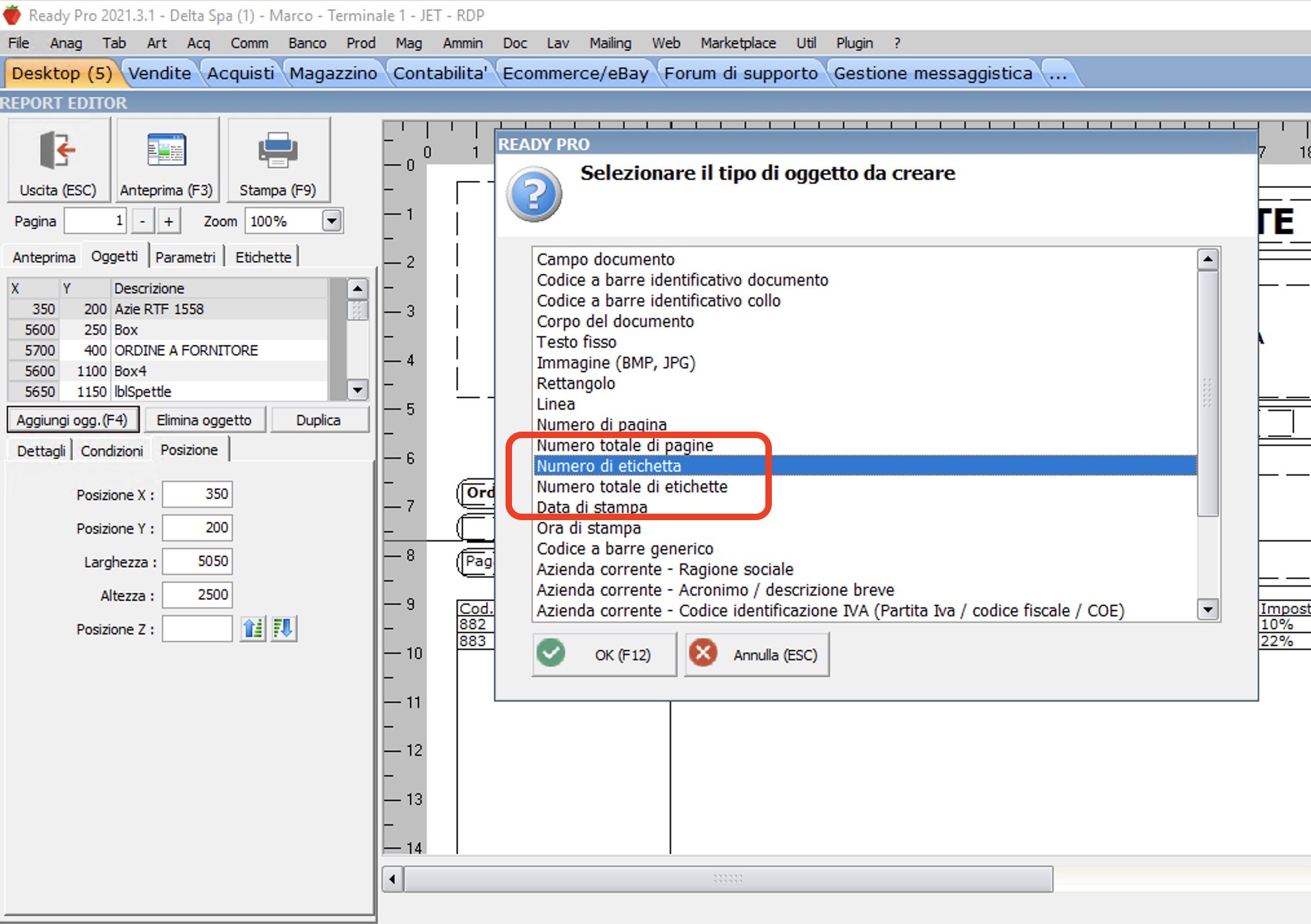Switch to the Oggetti tab
Image resolution: width=1311 pixels, height=924 pixels.
pyautogui.click(x=114, y=256)
